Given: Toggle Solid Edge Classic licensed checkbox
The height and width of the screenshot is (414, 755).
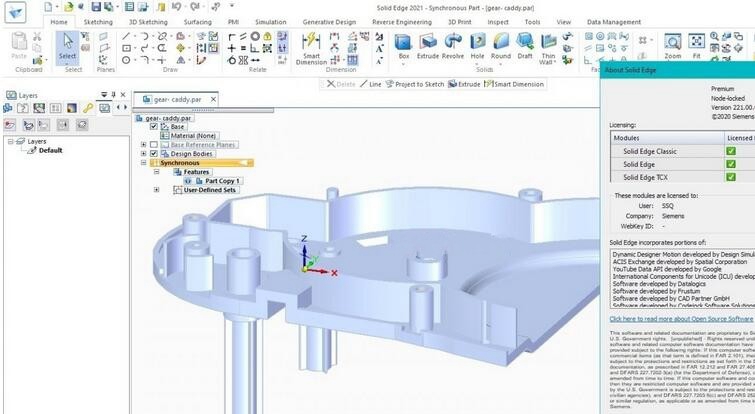Looking at the screenshot, I should (731, 151).
